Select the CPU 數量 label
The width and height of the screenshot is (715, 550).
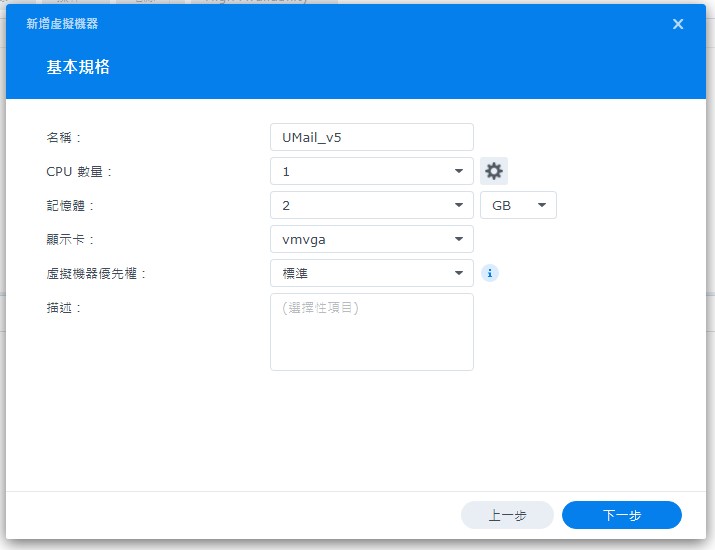point(80,171)
